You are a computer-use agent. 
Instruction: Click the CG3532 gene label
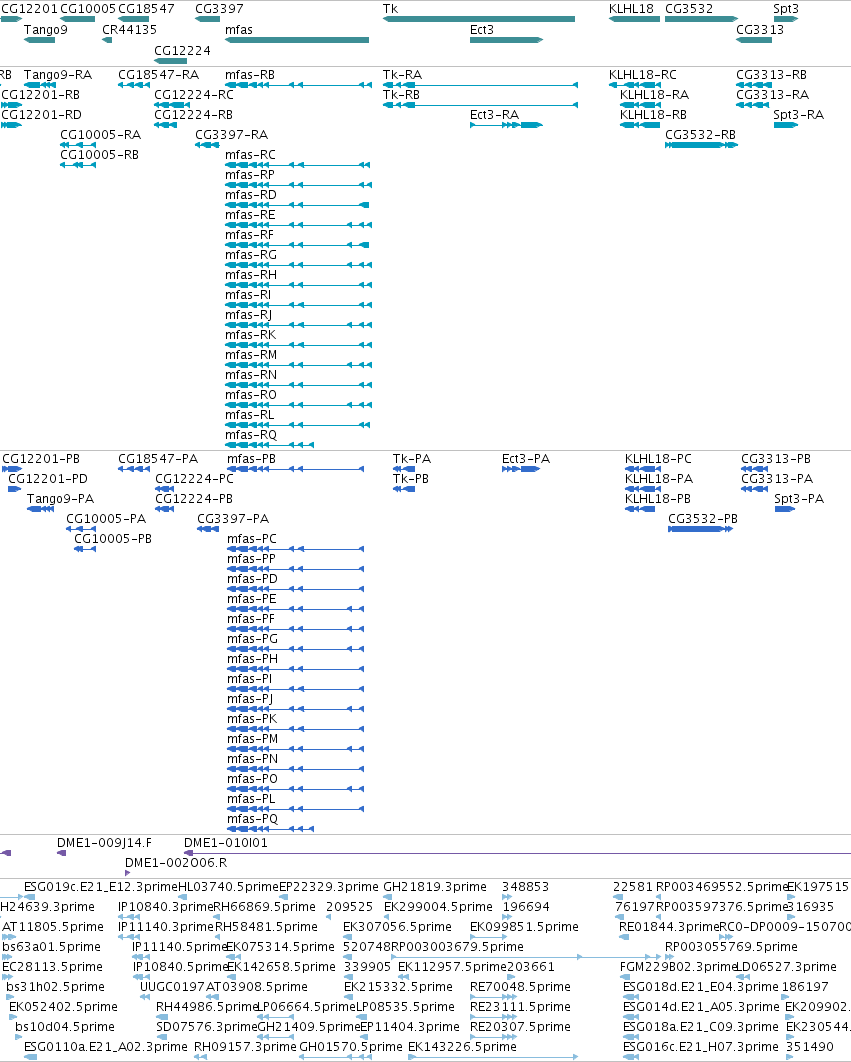[x=689, y=9]
